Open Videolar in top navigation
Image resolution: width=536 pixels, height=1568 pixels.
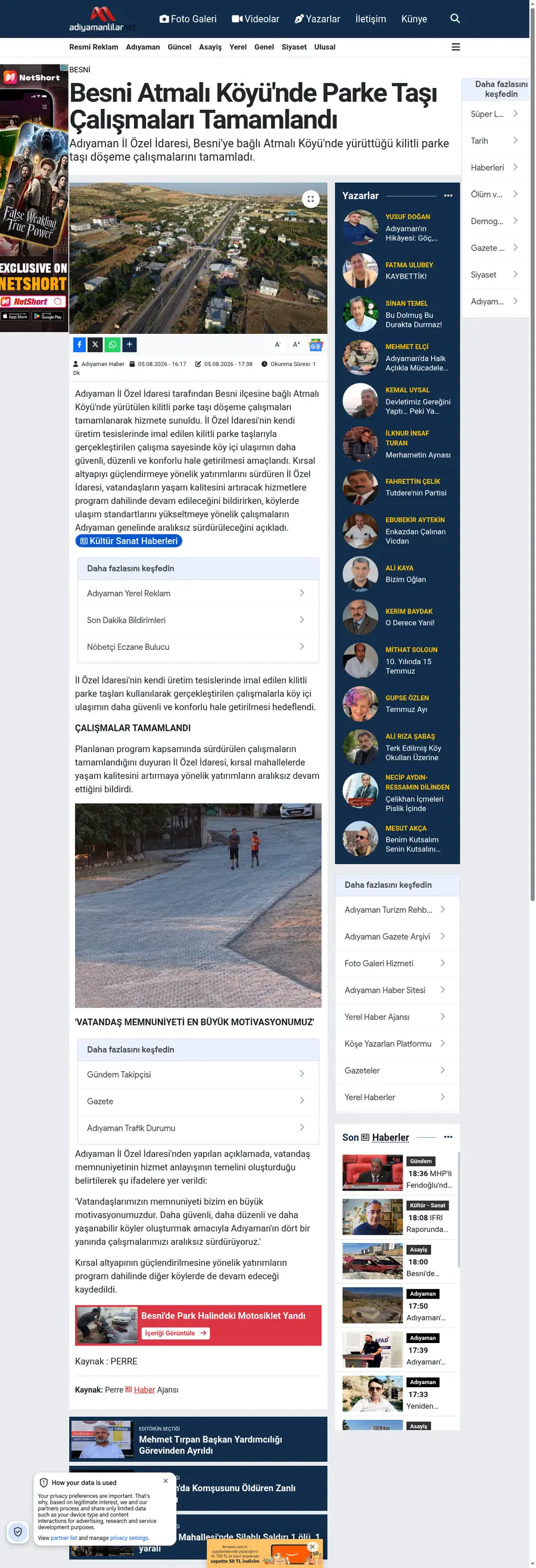click(255, 19)
